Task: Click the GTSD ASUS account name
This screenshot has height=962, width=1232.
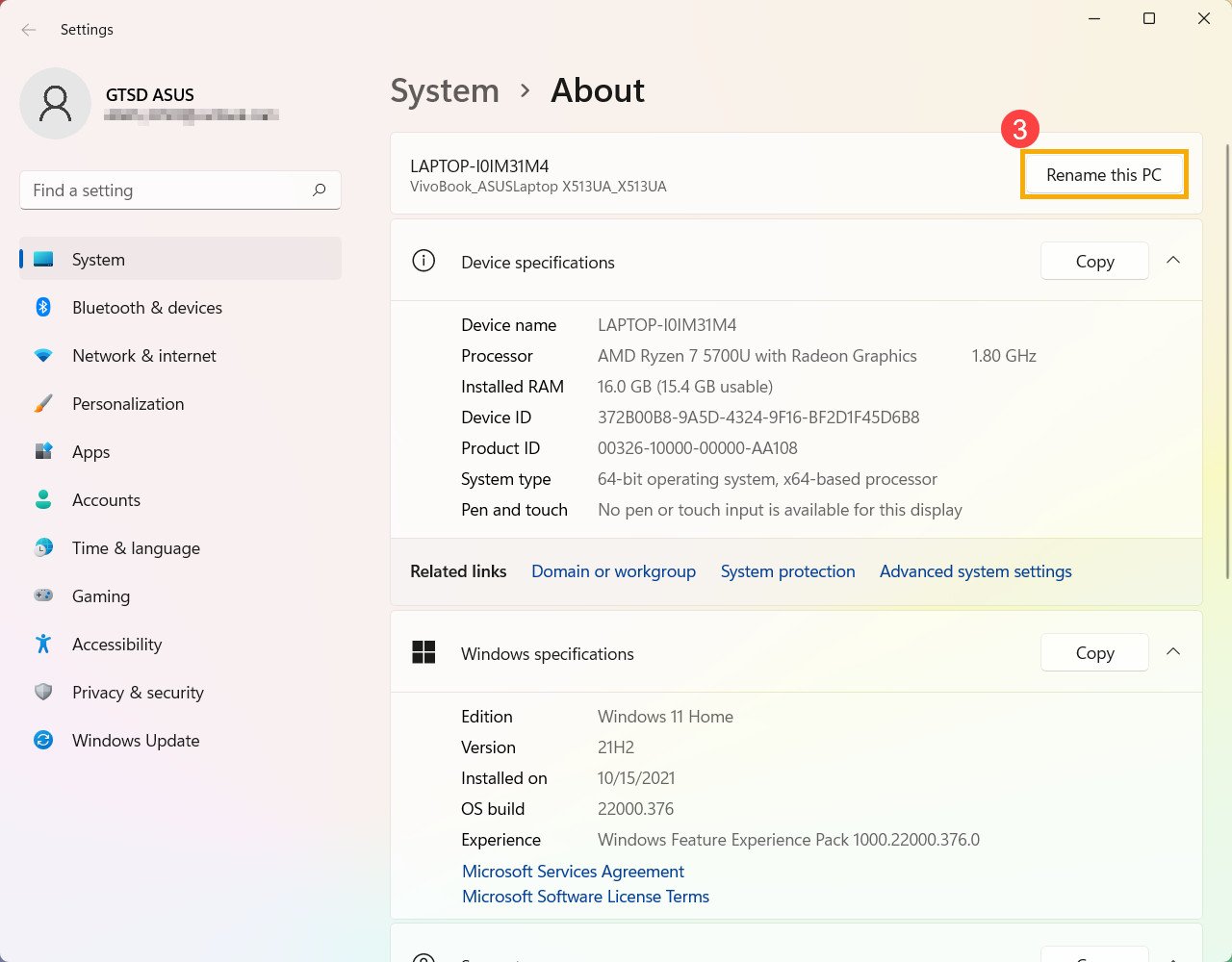Action: [150, 94]
